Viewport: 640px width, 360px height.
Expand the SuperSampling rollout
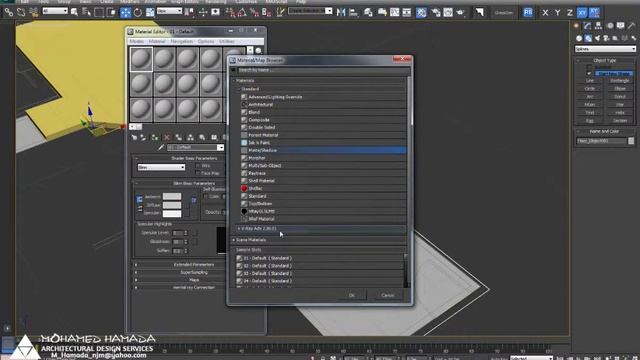click(x=180, y=272)
